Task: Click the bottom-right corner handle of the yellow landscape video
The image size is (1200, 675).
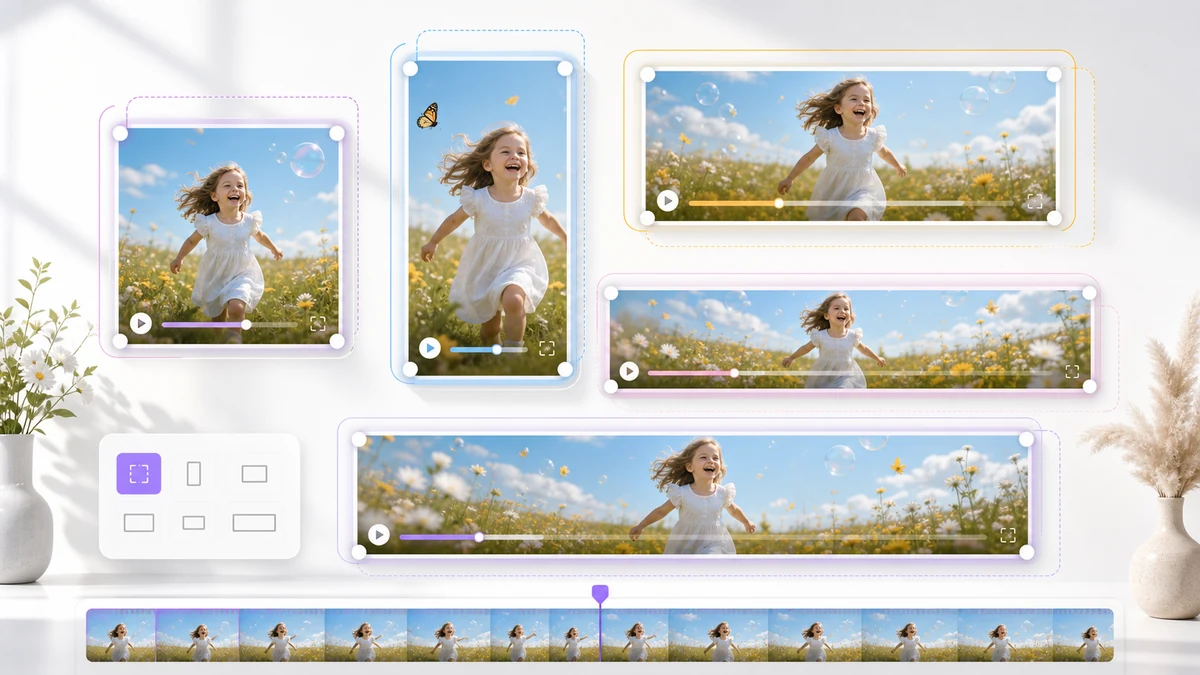Action: pos(1054,218)
